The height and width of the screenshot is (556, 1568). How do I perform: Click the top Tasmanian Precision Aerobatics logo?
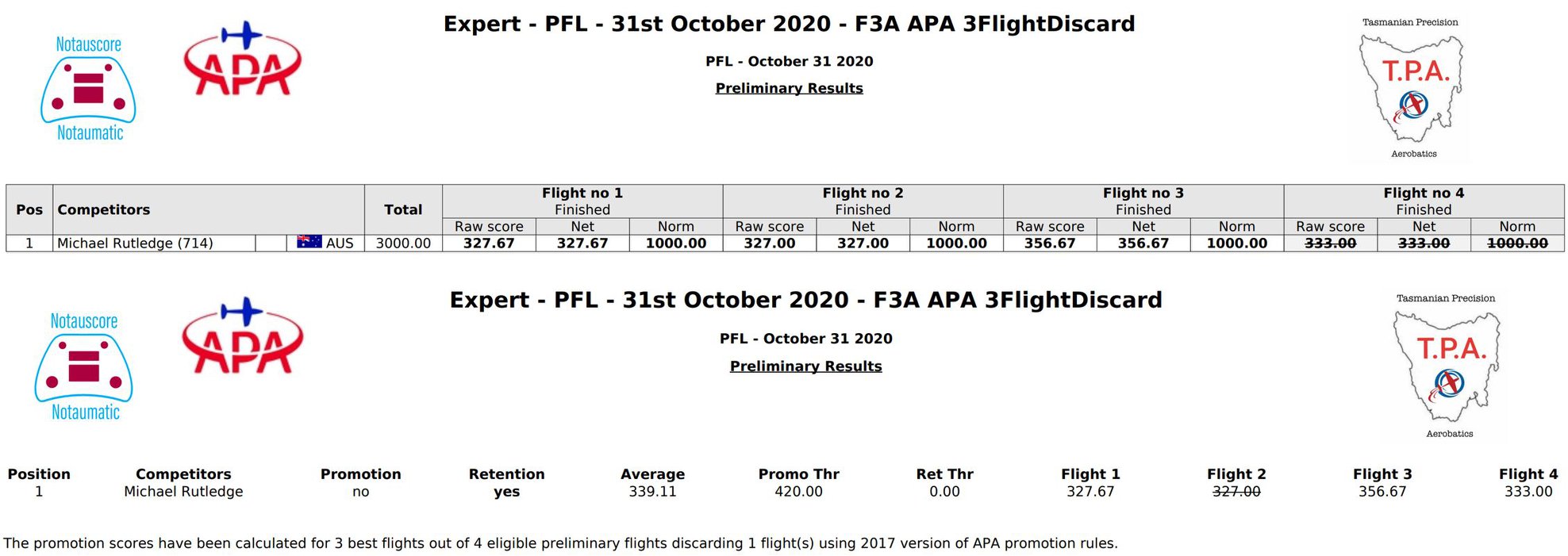click(x=1411, y=89)
